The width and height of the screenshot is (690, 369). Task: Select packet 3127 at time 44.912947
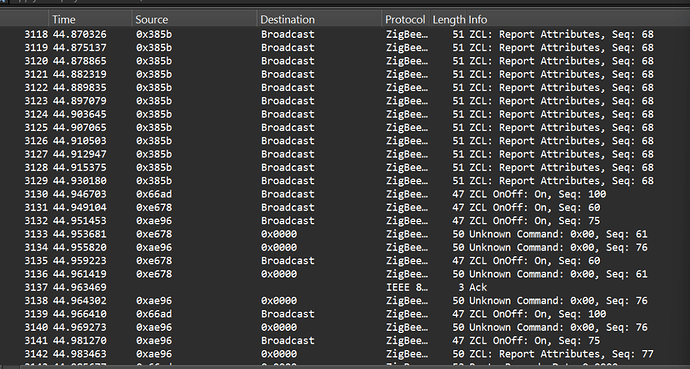(345, 154)
